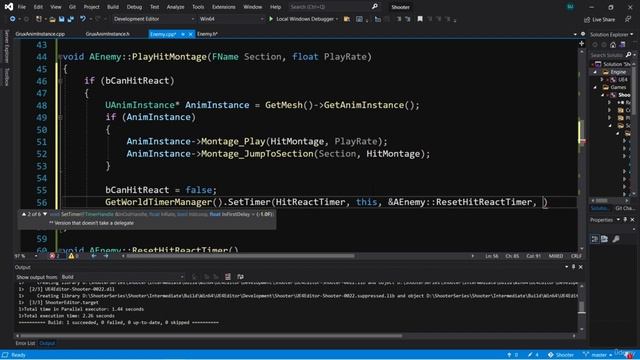
Task: Close the Properties panel
Action: pyautogui.click(x=632, y=220)
